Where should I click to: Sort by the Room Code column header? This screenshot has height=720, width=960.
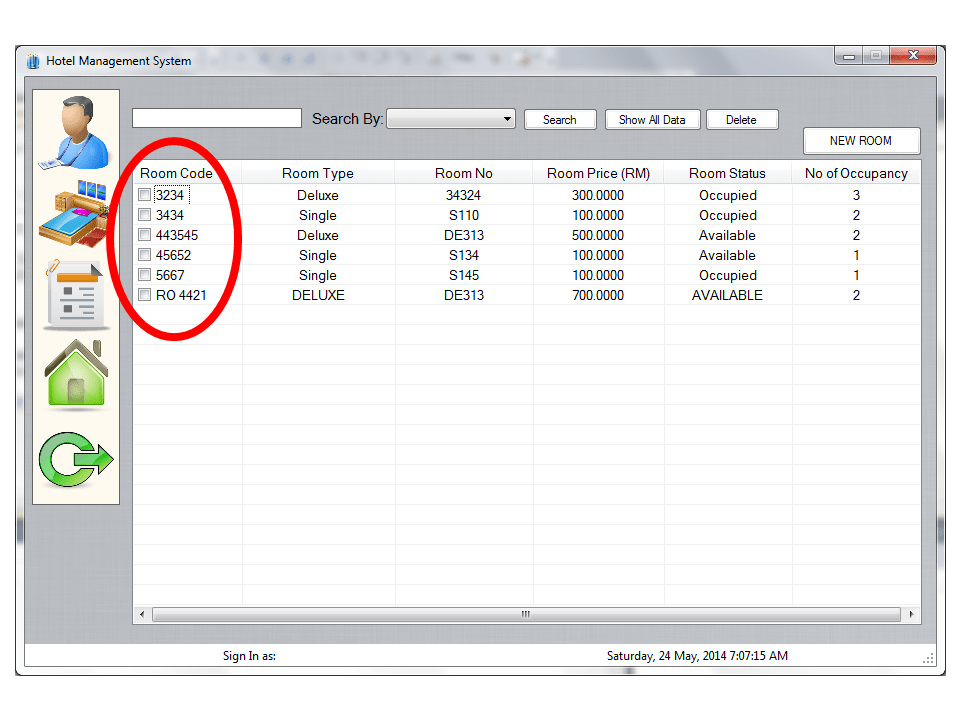[x=187, y=173]
